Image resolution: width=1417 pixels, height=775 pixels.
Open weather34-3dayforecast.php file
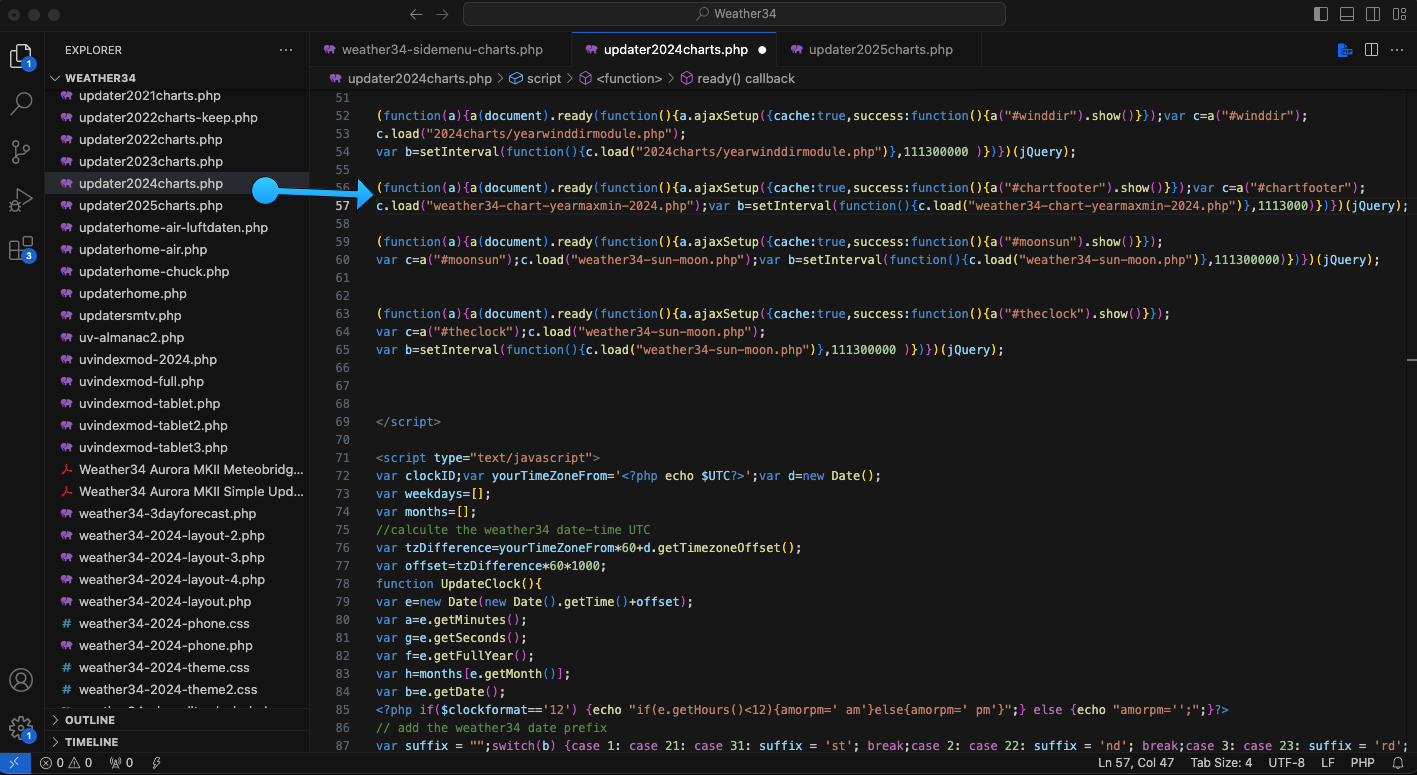tap(177, 513)
